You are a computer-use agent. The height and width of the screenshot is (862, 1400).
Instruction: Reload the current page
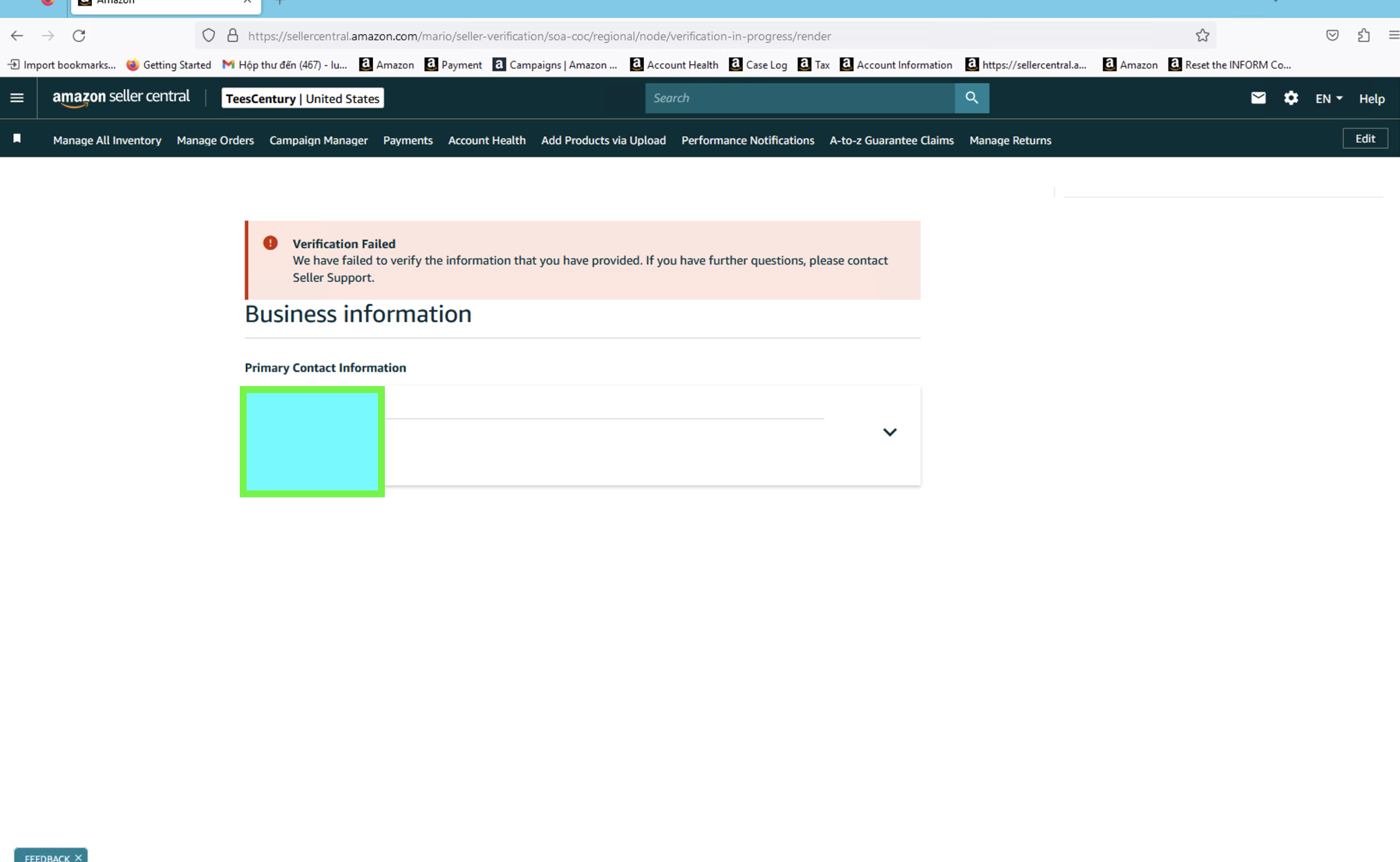tap(79, 36)
